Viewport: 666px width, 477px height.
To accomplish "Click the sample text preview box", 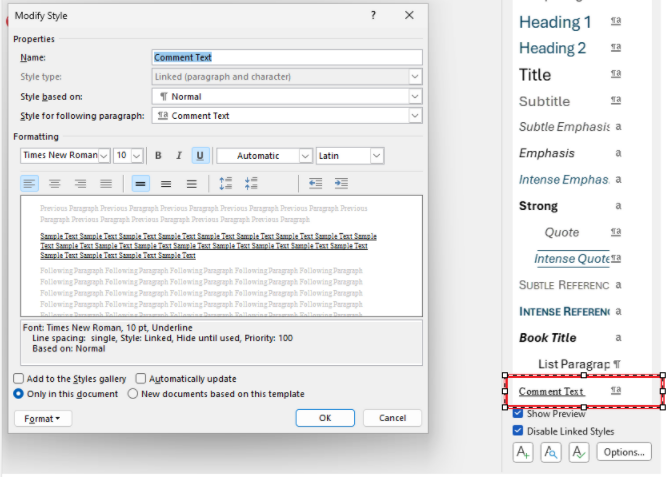I will (221, 256).
